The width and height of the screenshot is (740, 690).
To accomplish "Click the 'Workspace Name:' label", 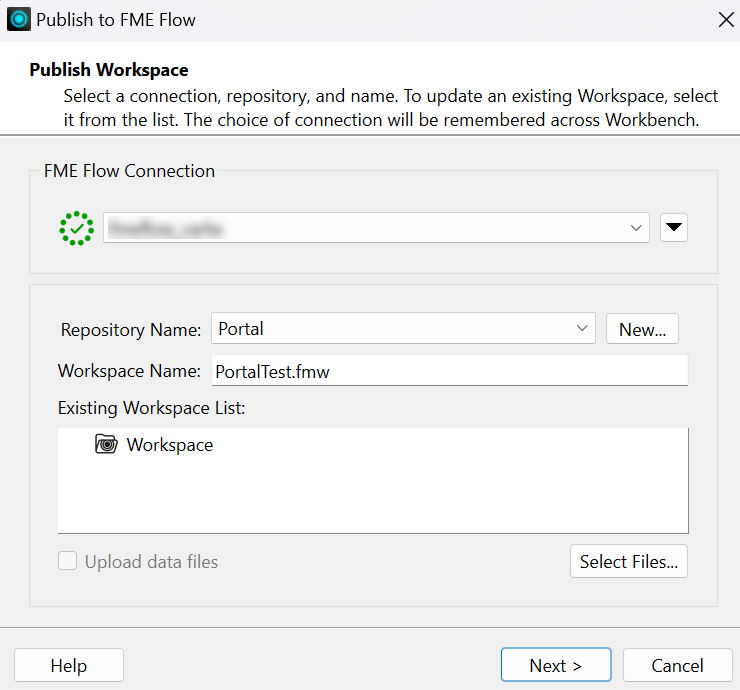I will [129, 371].
